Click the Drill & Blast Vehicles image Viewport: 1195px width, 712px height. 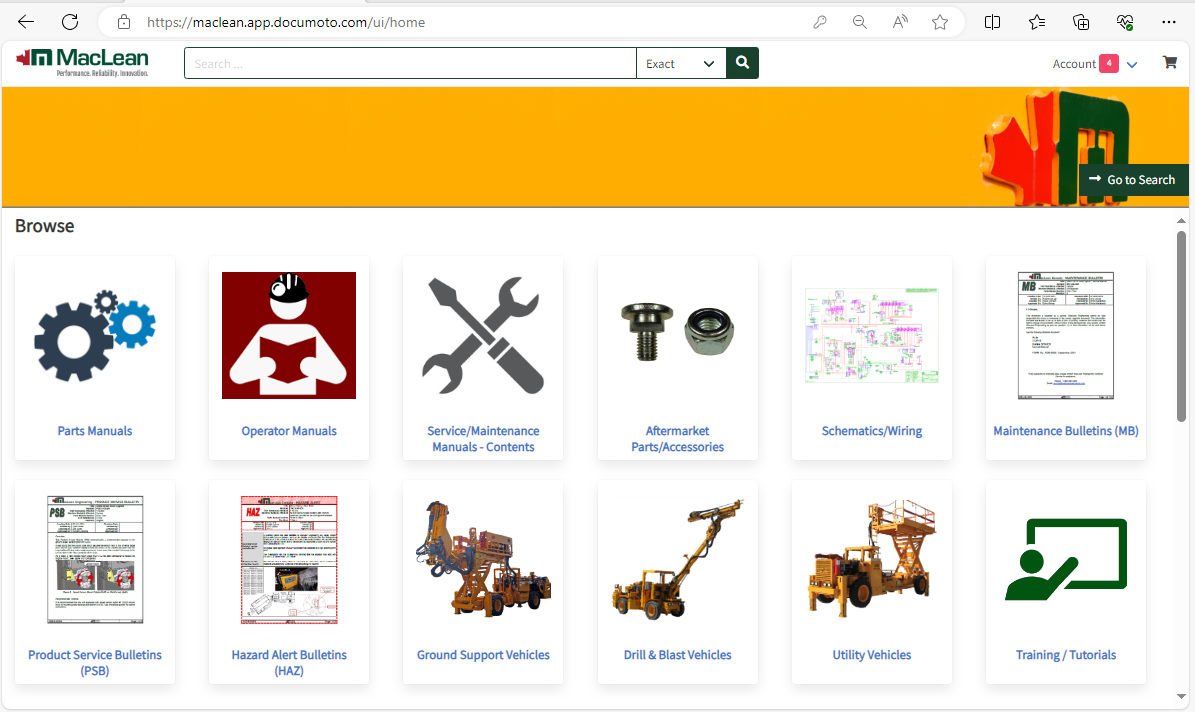coord(677,560)
